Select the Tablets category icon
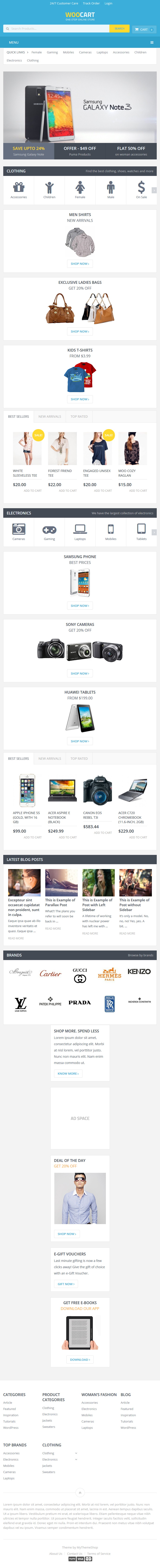 tap(141, 528)
